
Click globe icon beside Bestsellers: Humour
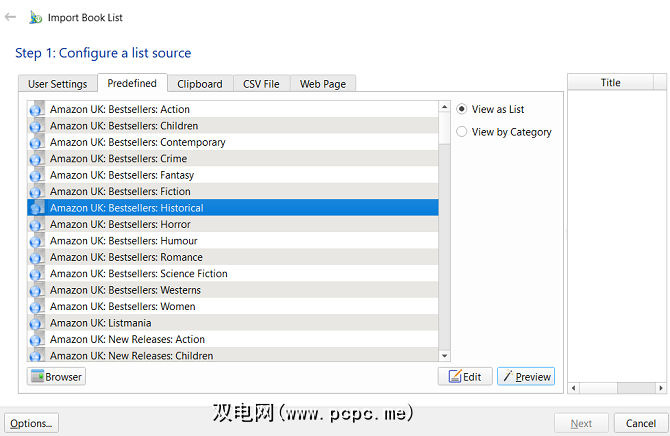click(36, 241)
